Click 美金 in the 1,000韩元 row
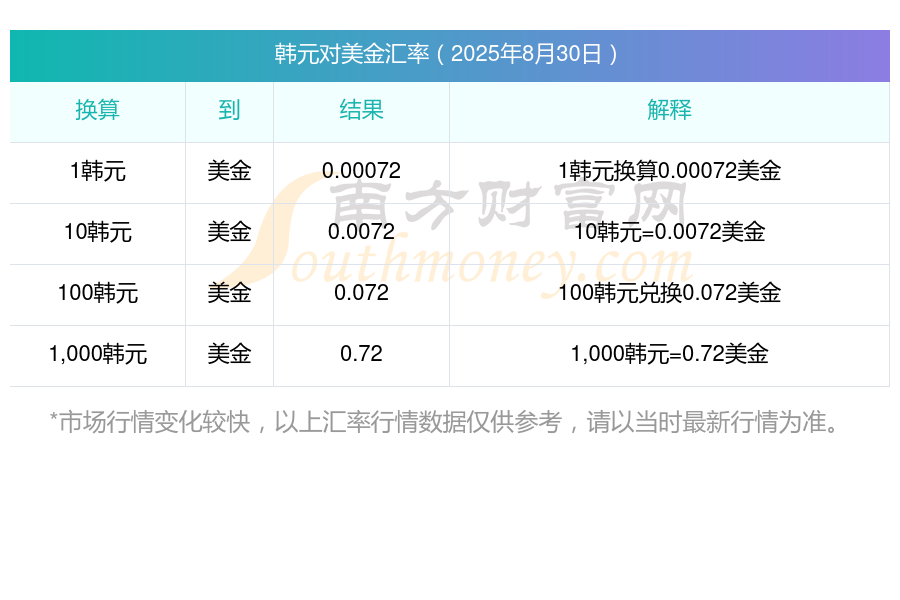Screen dimensions: 900x600 tap(229, 354)
